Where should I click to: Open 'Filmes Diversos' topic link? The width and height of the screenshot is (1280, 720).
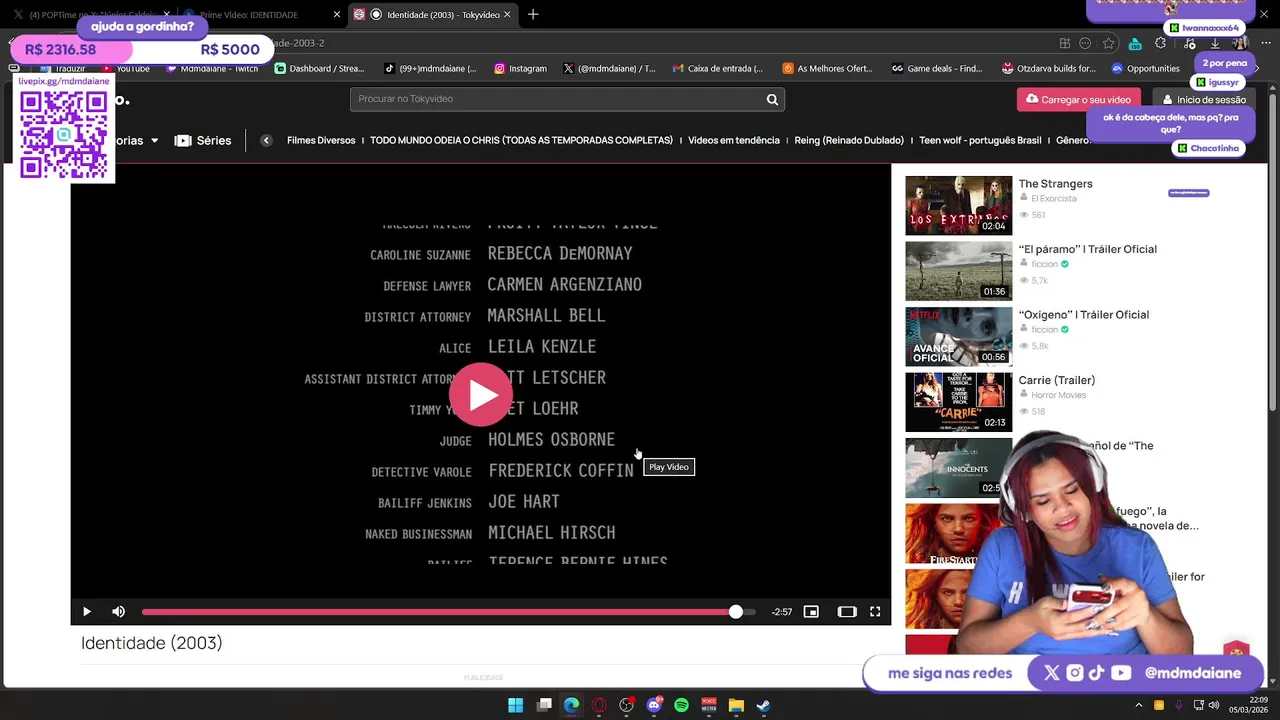(x=321, y=140)
